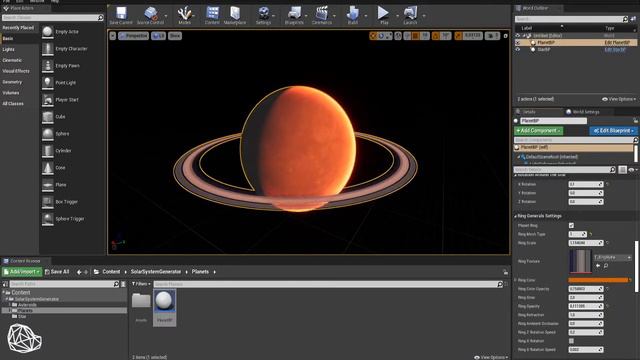This screenshot has width=640, height=360.
Task: Pick the Sphere Trigger actor
Action: coord(48,219)
